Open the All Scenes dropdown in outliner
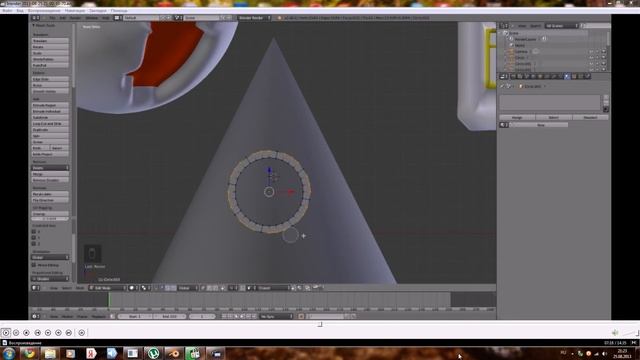The width and height of the screenshot is (640, 360). tap(562, 26)
